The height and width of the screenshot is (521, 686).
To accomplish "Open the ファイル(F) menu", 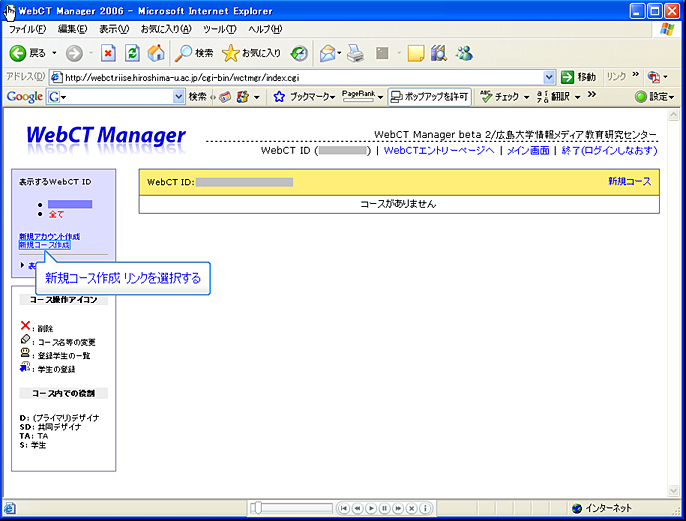I will tap(27, 29).
